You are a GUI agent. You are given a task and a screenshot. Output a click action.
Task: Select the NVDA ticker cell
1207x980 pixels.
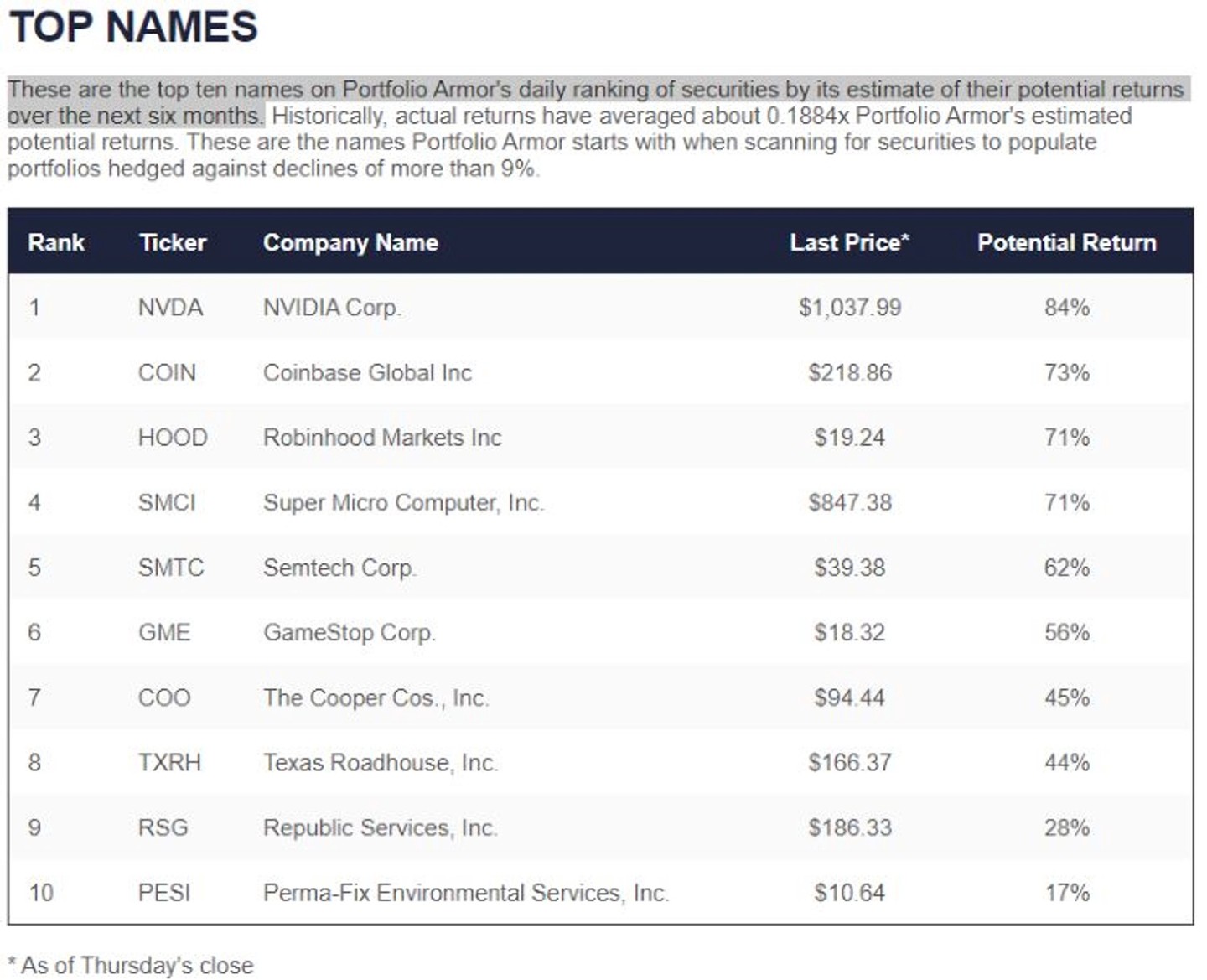pos(170,308)
